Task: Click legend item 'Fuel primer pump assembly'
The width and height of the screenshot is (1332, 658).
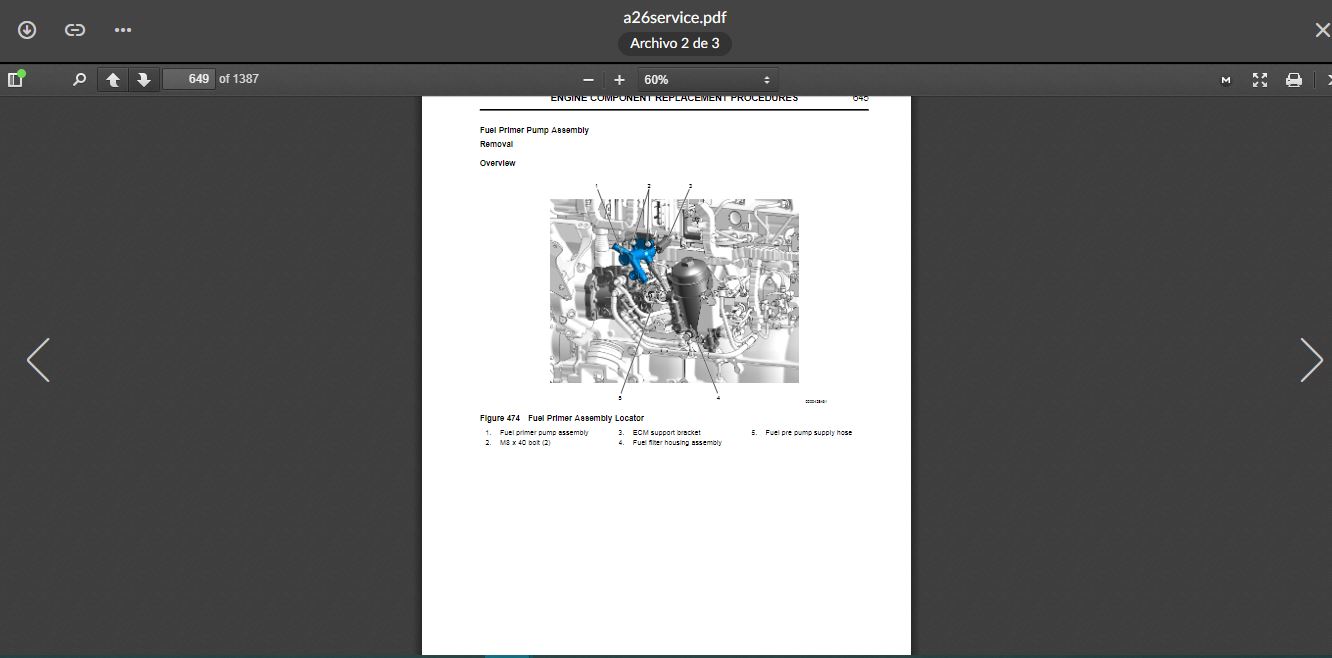Action: pyautogui.click(x=544, y=433)
